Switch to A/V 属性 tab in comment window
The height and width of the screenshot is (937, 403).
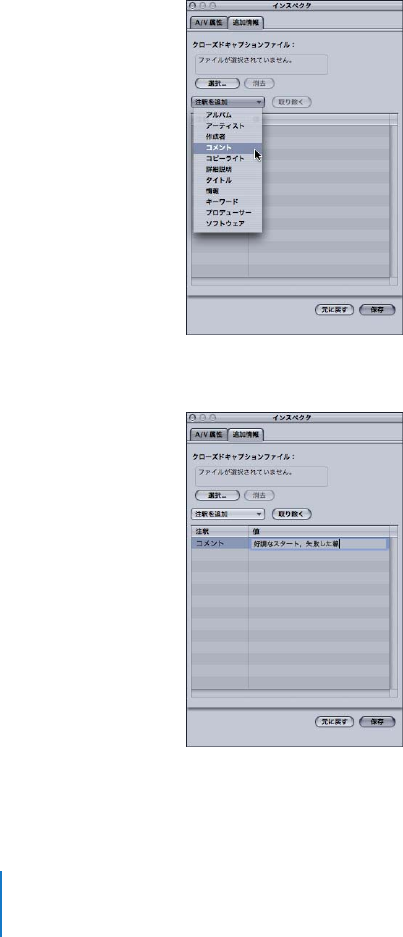207,434
